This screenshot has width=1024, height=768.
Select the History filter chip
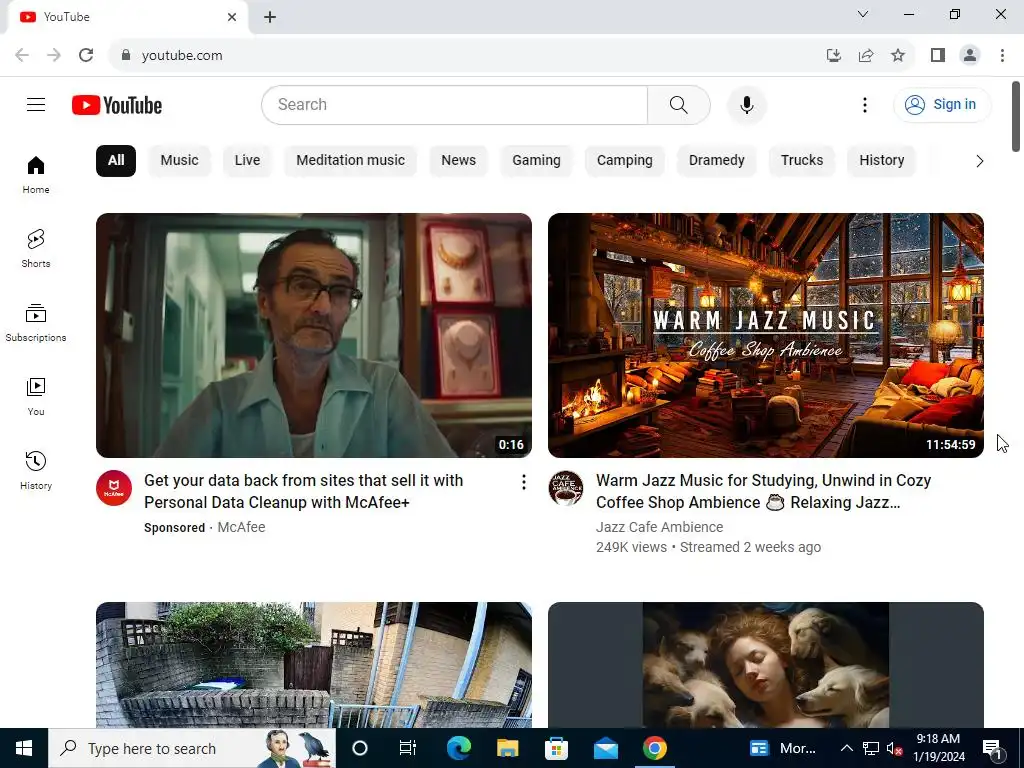[x=882, y=161]
